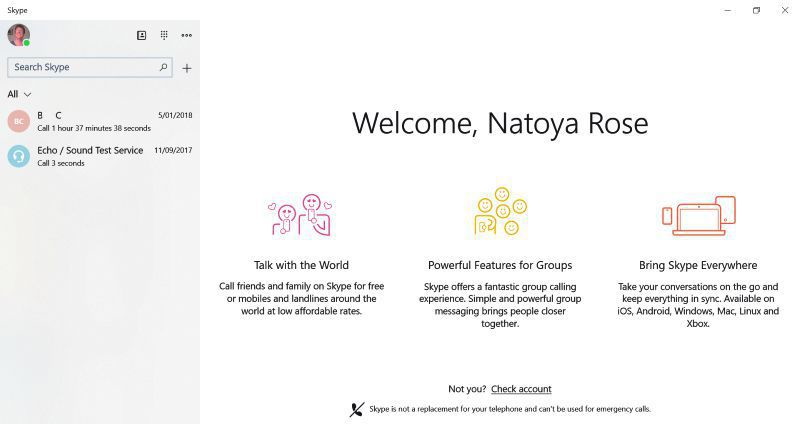
Task: Click the Call 3 seconds text
Action: click(x=61, y=163)
